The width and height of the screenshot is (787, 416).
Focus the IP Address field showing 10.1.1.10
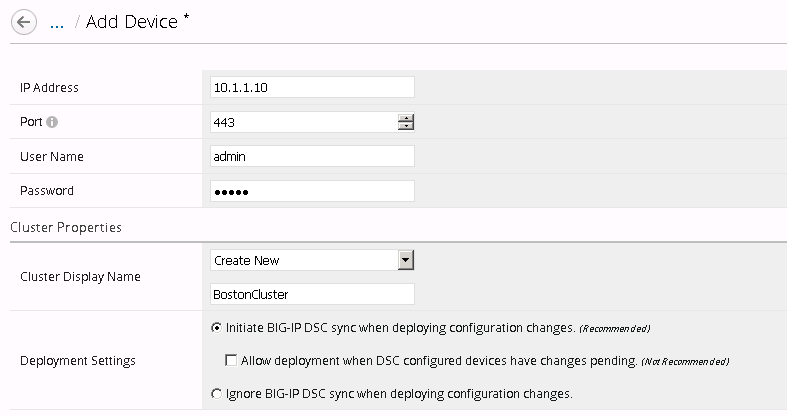pos(312,87)
